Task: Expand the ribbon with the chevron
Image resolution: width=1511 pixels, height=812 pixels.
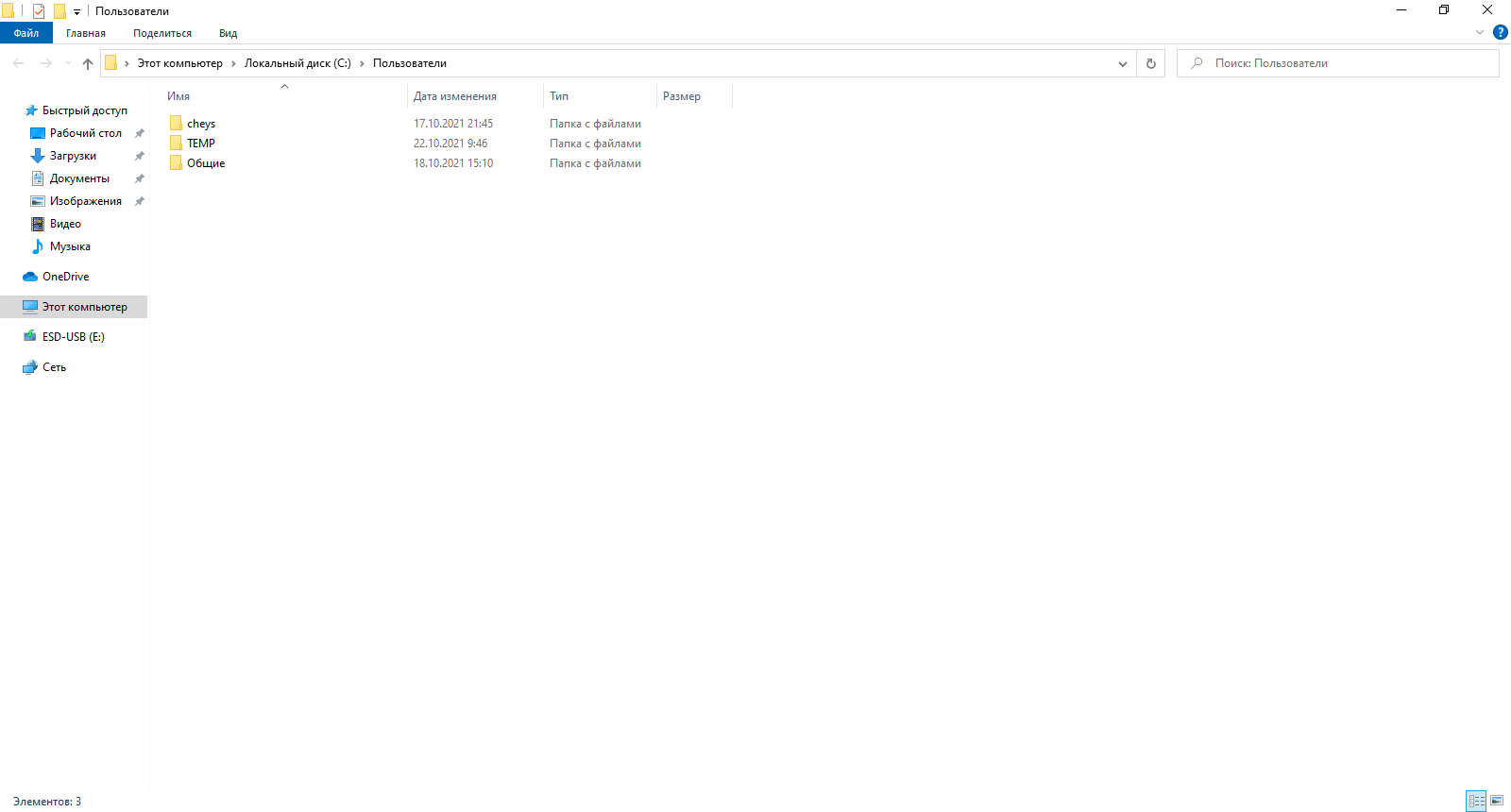Action: click(1480, 32)
